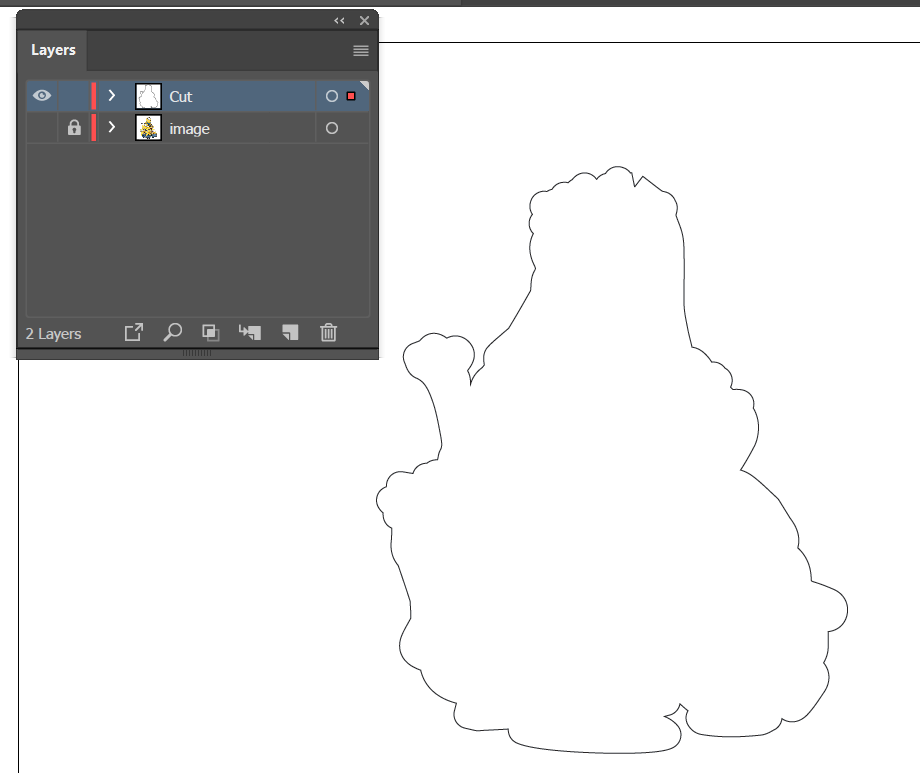Screen dimensions: 920x773
Task: Click the target circle for the image layer
Action: [331, 128]
